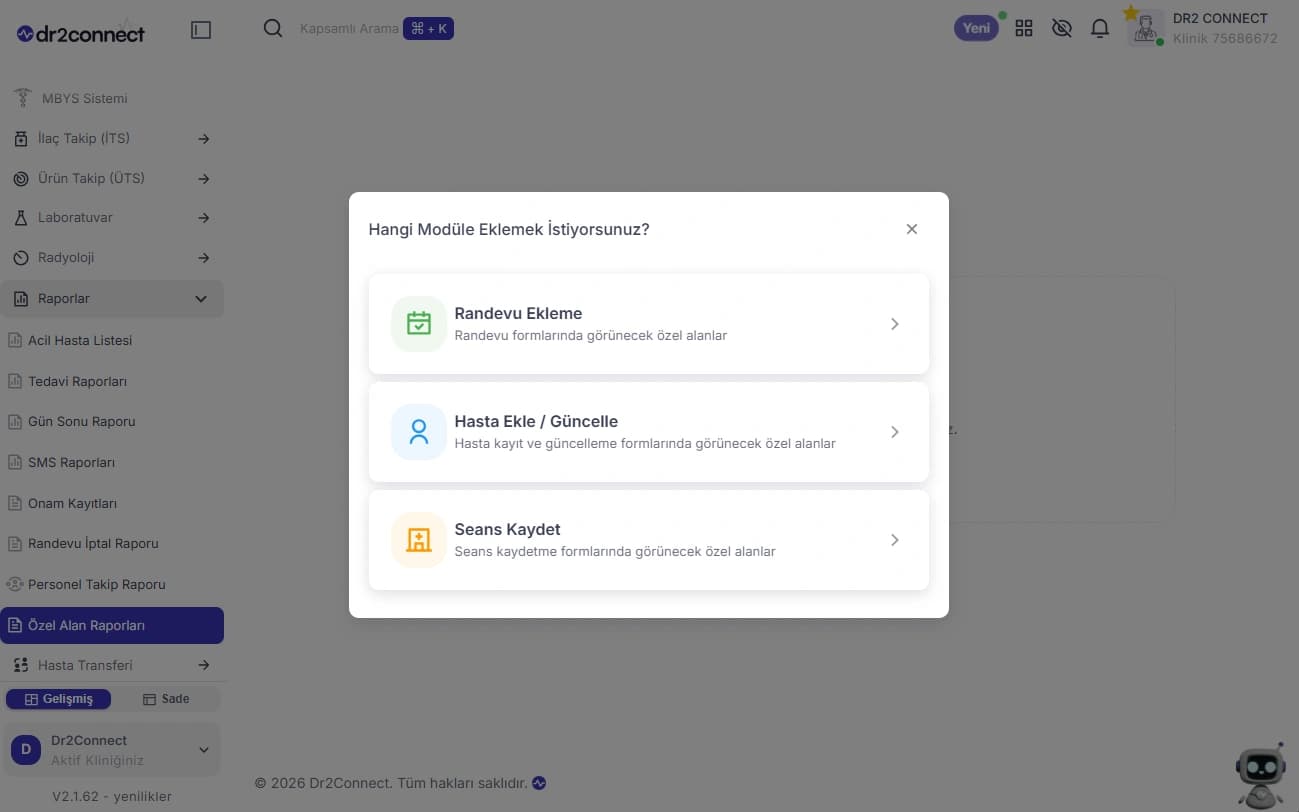Viewport: 1299px width, 812px height.
Task: Click the dr2connect logo
Action: tap(81, 33)
